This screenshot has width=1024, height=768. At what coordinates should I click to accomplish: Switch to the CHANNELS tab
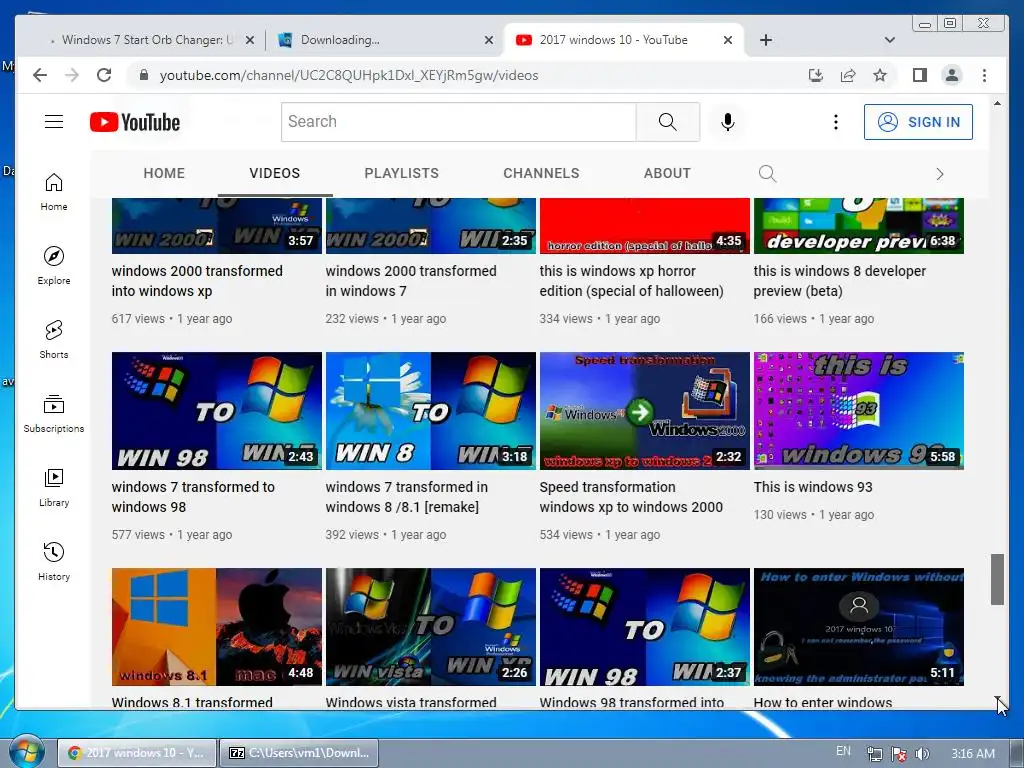[541, 173]
